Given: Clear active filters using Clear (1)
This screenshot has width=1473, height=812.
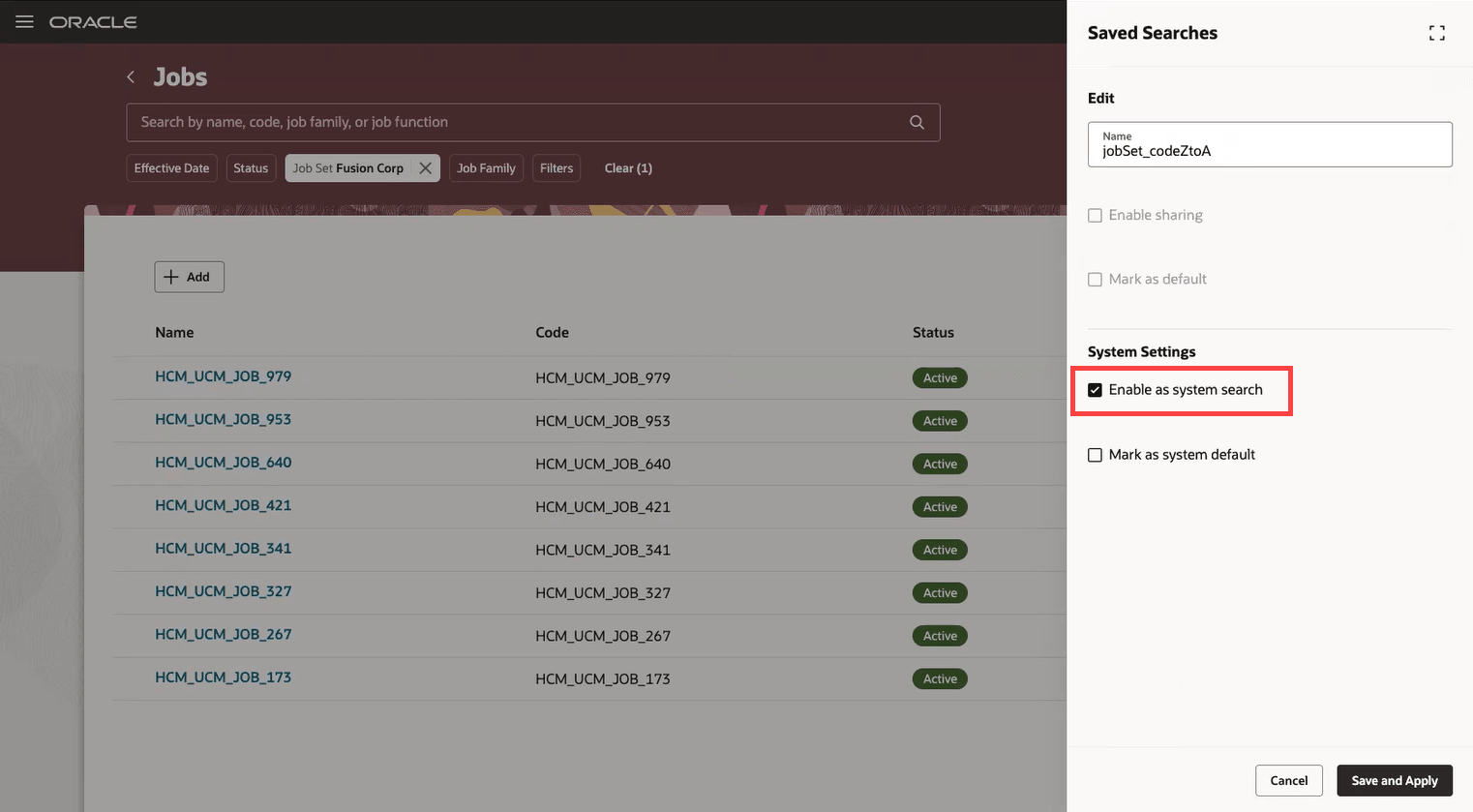Looking at the screenshot, I should tap(628, 167).
